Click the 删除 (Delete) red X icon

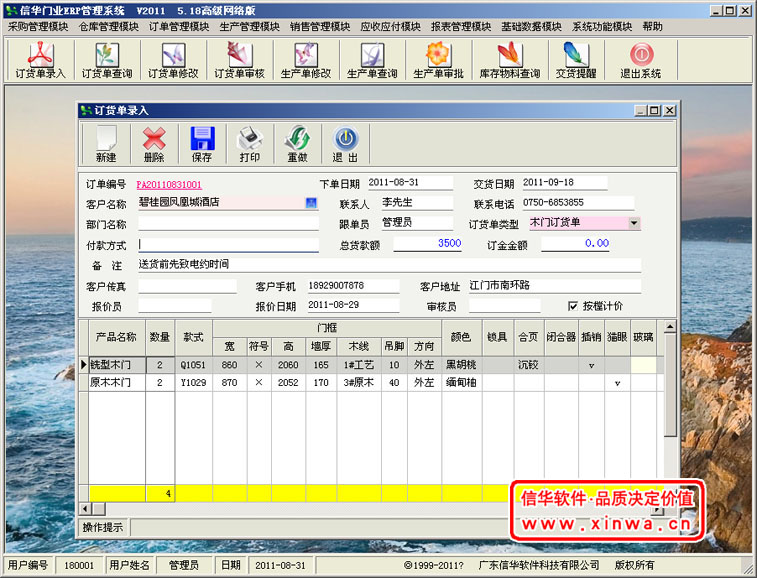coord(154,143)
